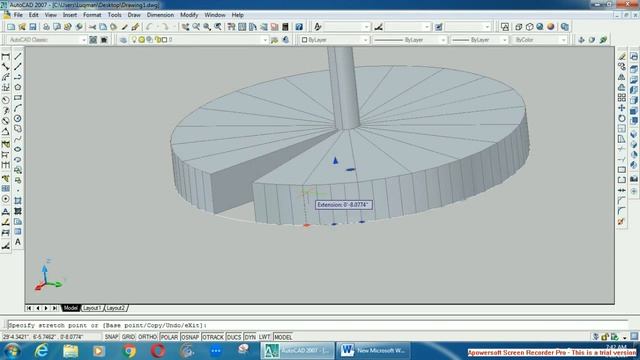Viewport: 640px width, 360px height.
Task: Select the Arc draw tool
Action: [18, 108]
